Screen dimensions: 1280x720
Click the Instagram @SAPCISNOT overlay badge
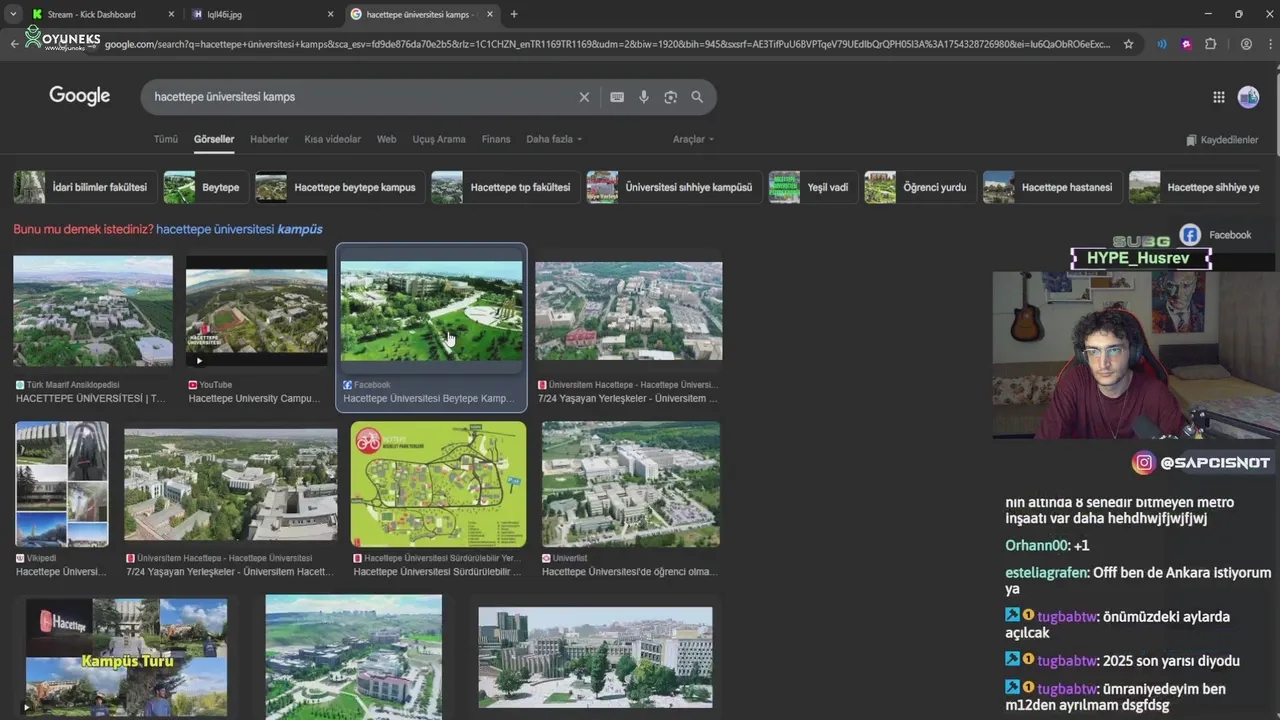click(1202, 462)
